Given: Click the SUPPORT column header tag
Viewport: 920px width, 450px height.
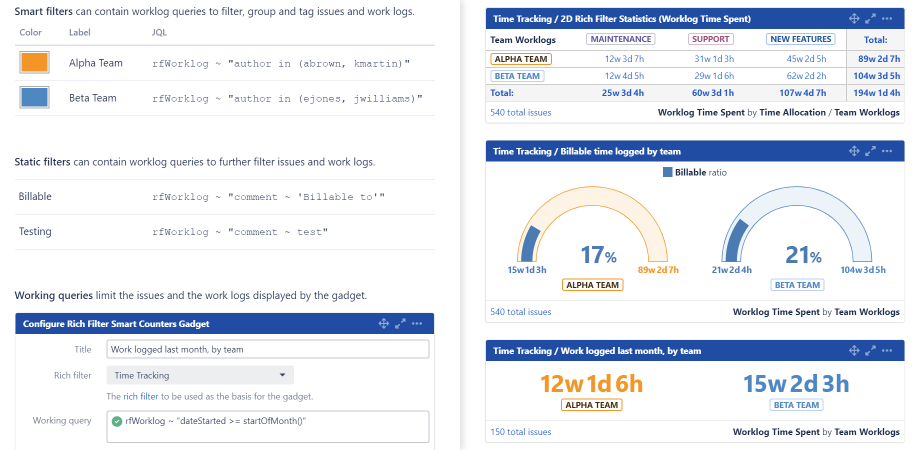Looking at the screenshot, I should point(711,39).
